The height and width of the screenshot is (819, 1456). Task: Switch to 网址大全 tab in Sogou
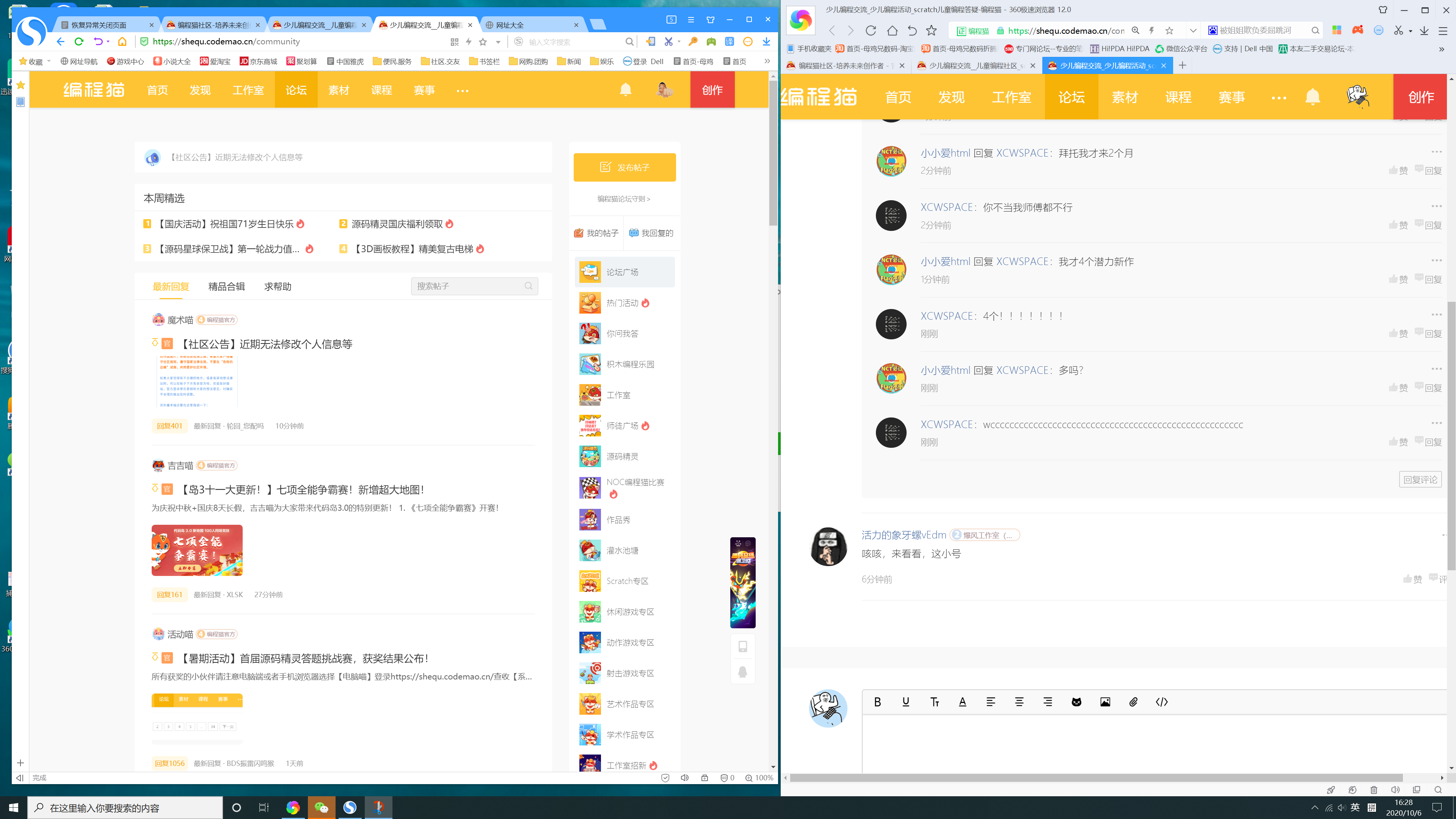click(532, 25)
